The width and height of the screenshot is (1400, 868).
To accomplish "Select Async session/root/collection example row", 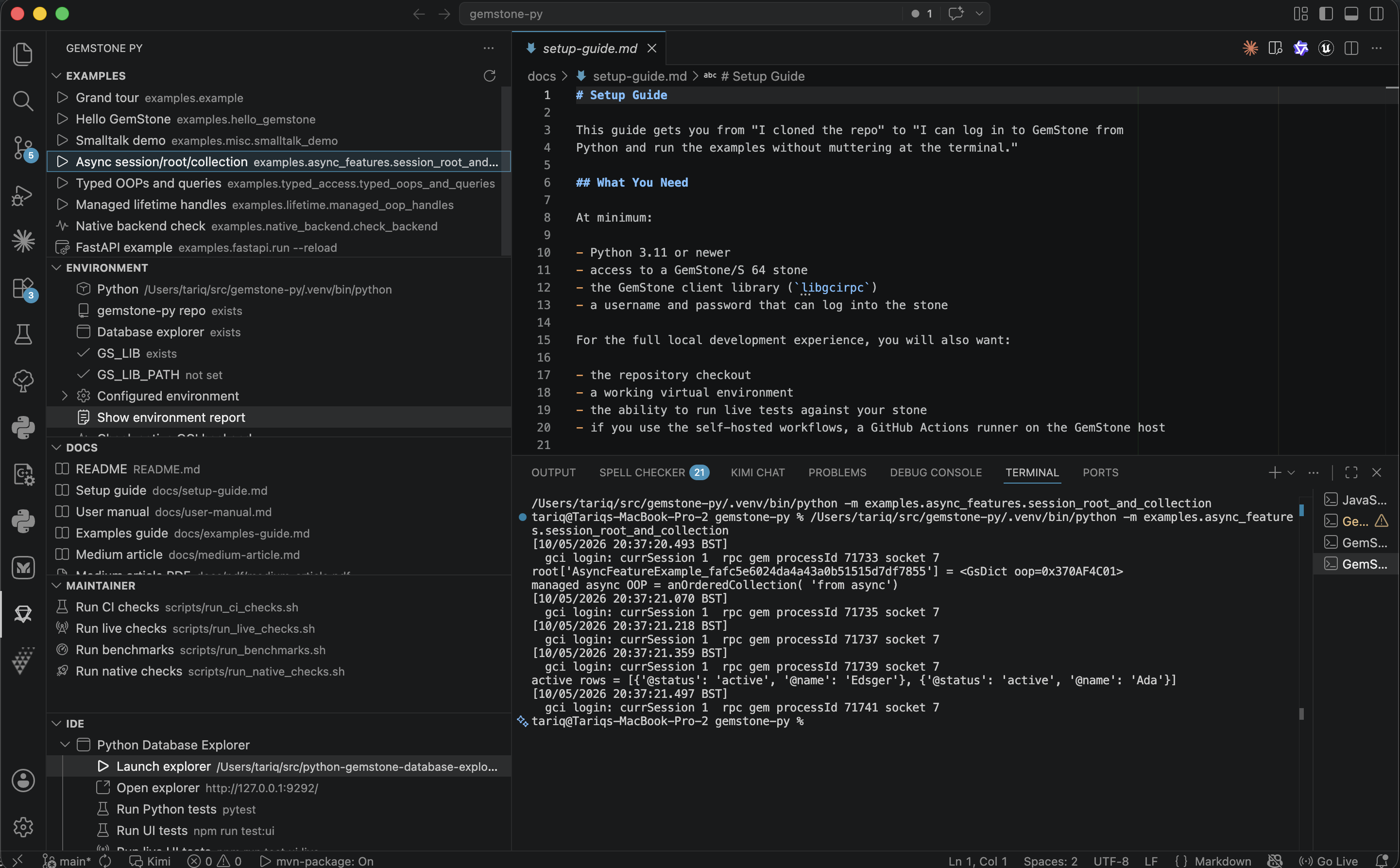I will tap(279, 162).
